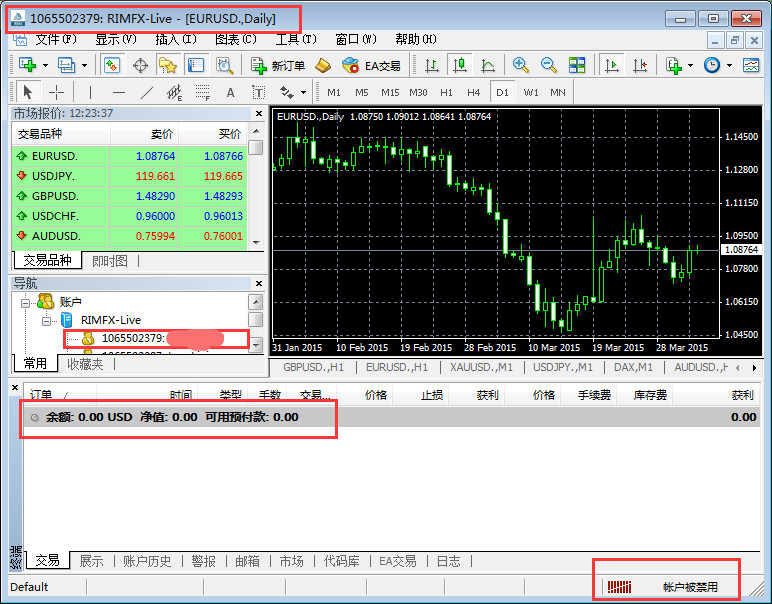Select the crosshair tool
The width and height of the screenshot is (772, 604).
[57, 92]
